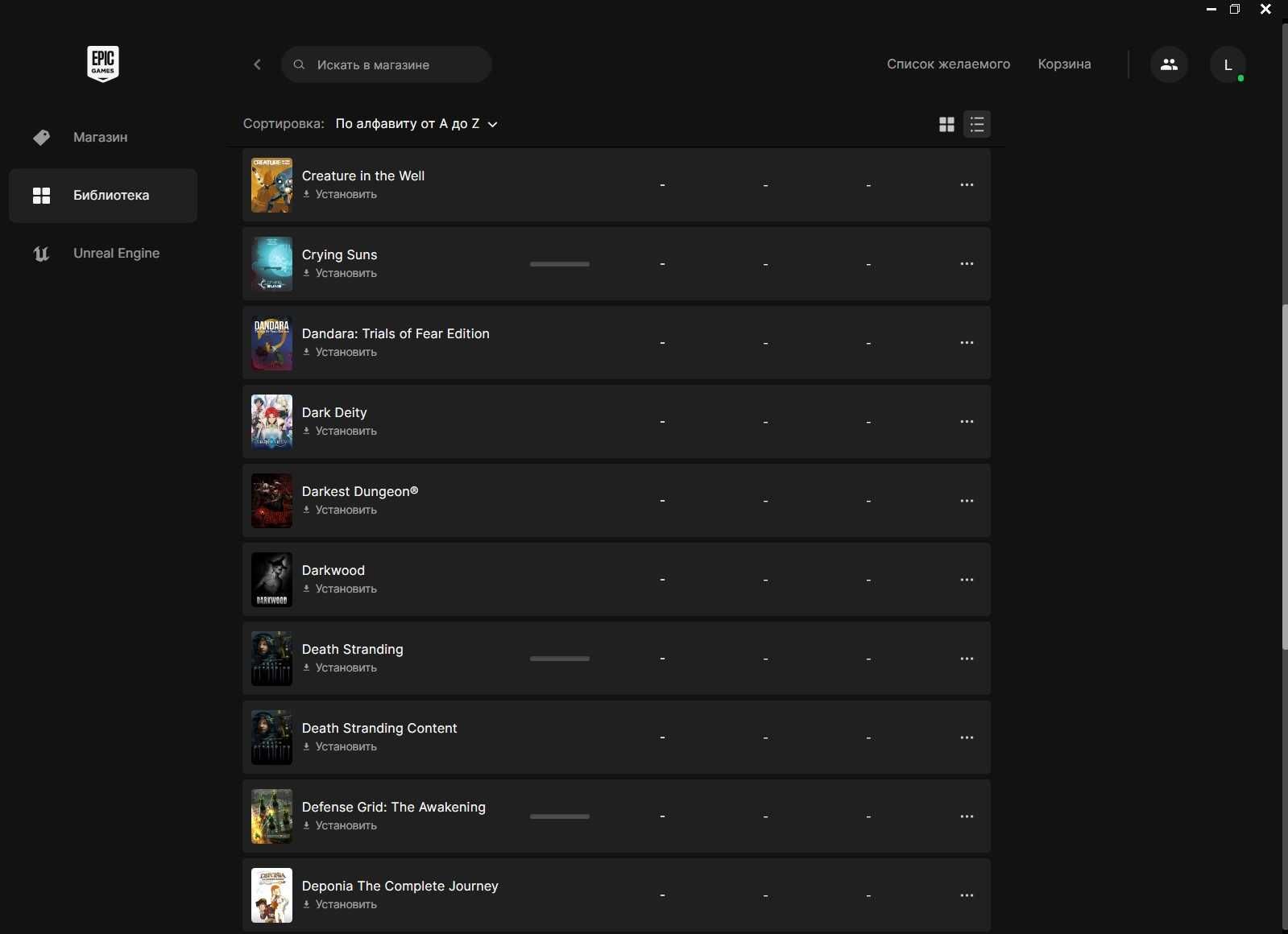Open options for Defense Grid: The Awakening

pos(967,816)
